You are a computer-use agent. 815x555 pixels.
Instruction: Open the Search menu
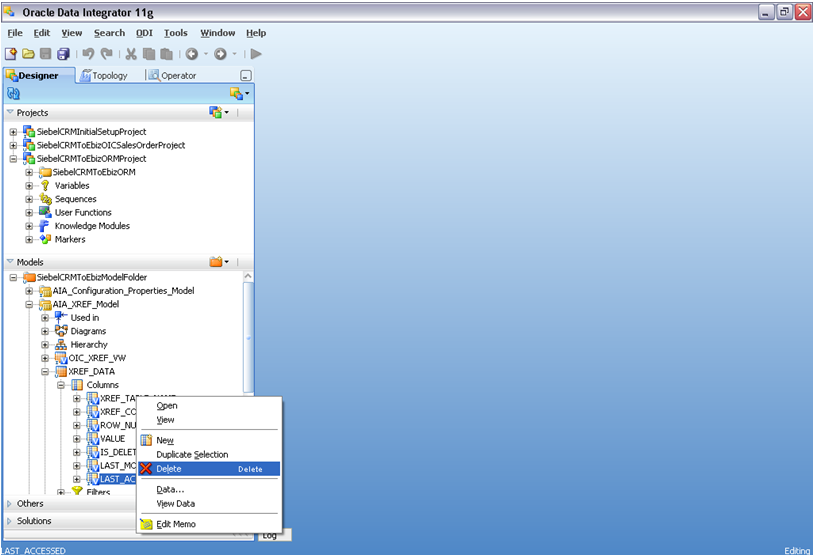109,33
